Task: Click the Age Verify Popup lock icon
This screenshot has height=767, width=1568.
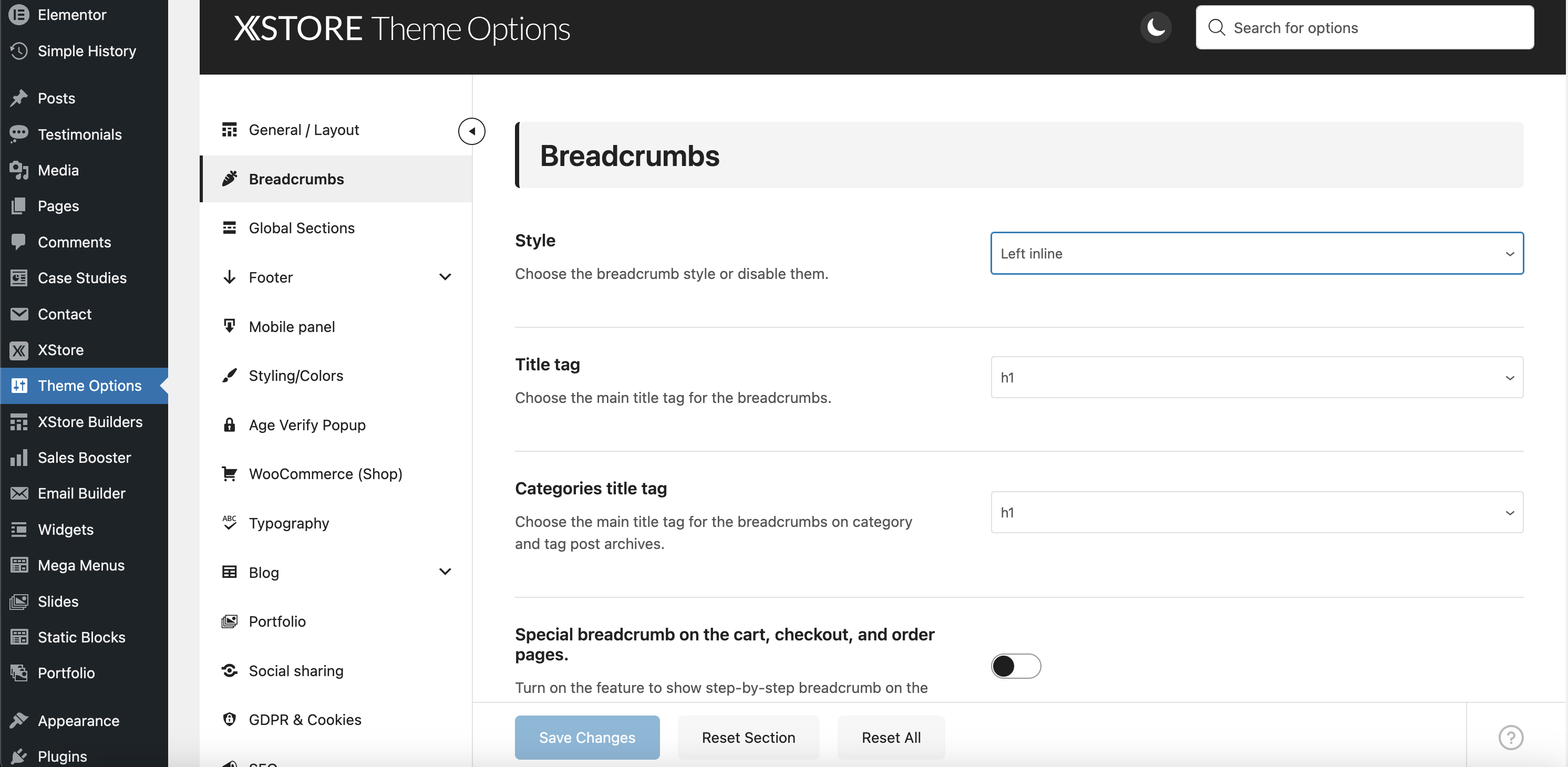Action: [x=230, y=425]
